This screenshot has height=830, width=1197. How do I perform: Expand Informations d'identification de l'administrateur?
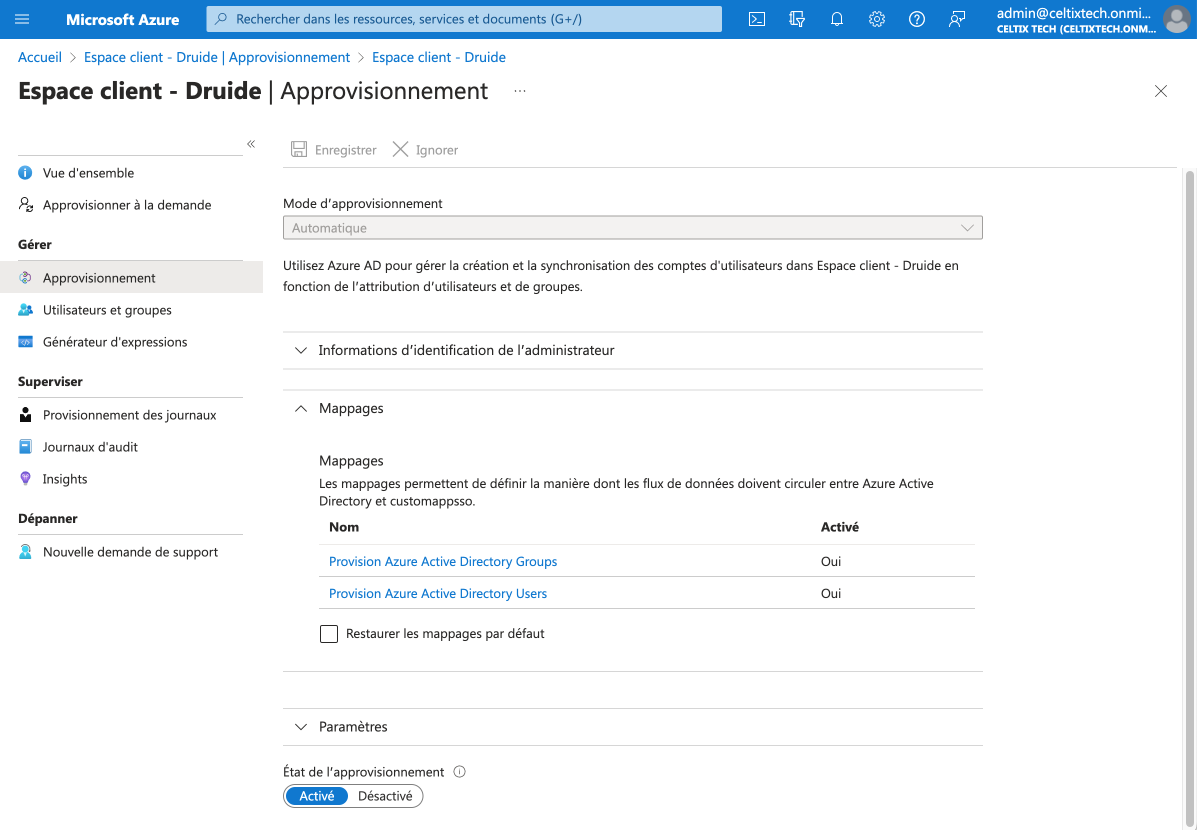[632, 350]
